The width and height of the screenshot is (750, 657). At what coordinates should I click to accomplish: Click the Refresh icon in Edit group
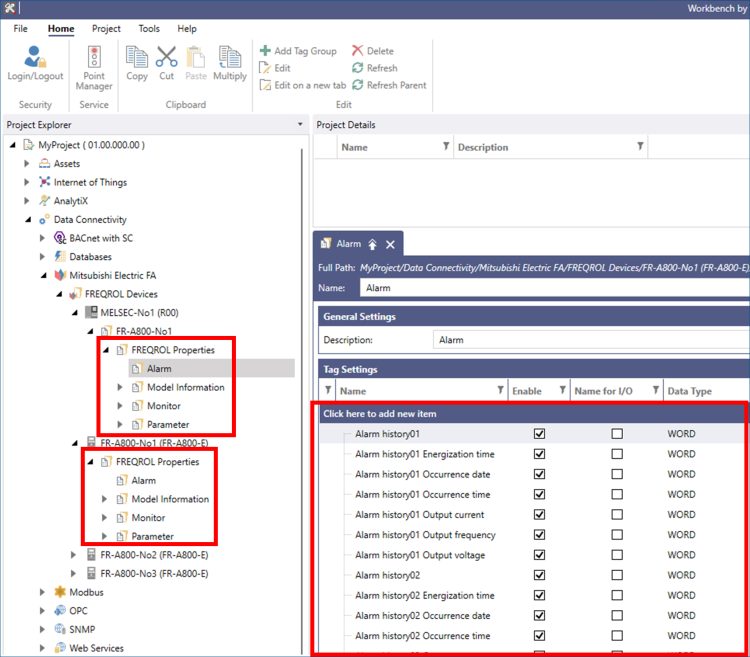click(x=357, y=68)
